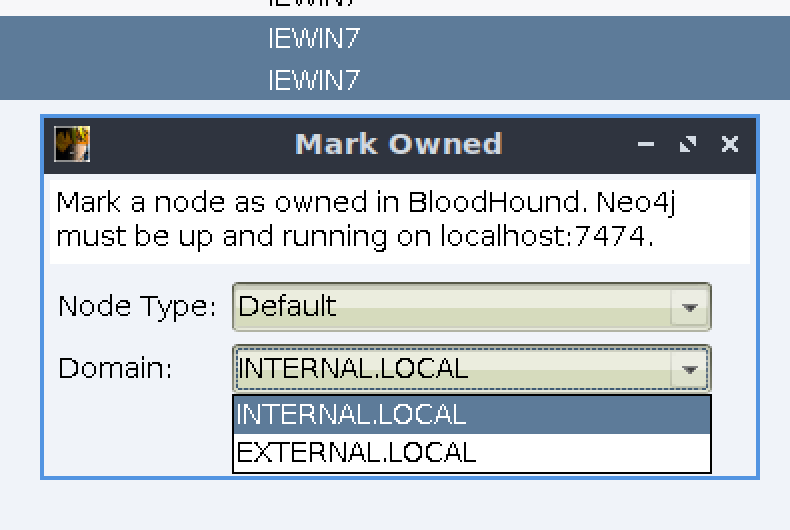Minimize the Mark Owned dialog
Viewport: 790px width, 530px height.
coord(646,144)
